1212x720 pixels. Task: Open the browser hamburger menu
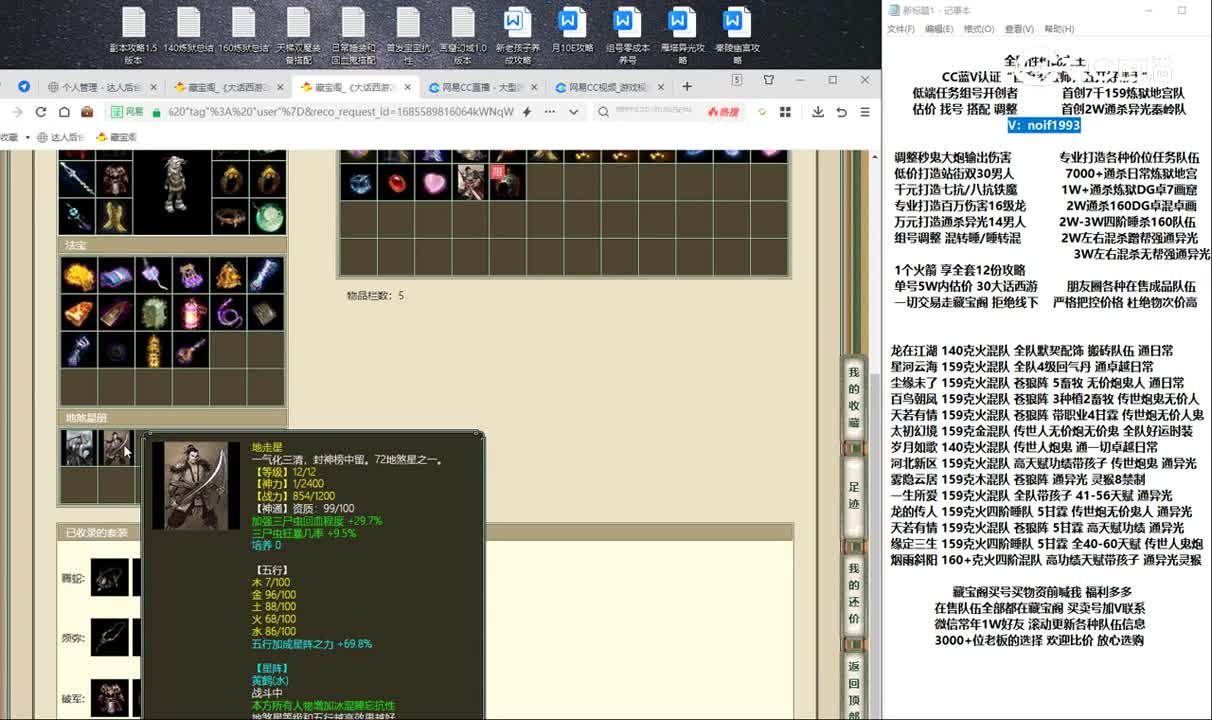[x=866, y=112]
